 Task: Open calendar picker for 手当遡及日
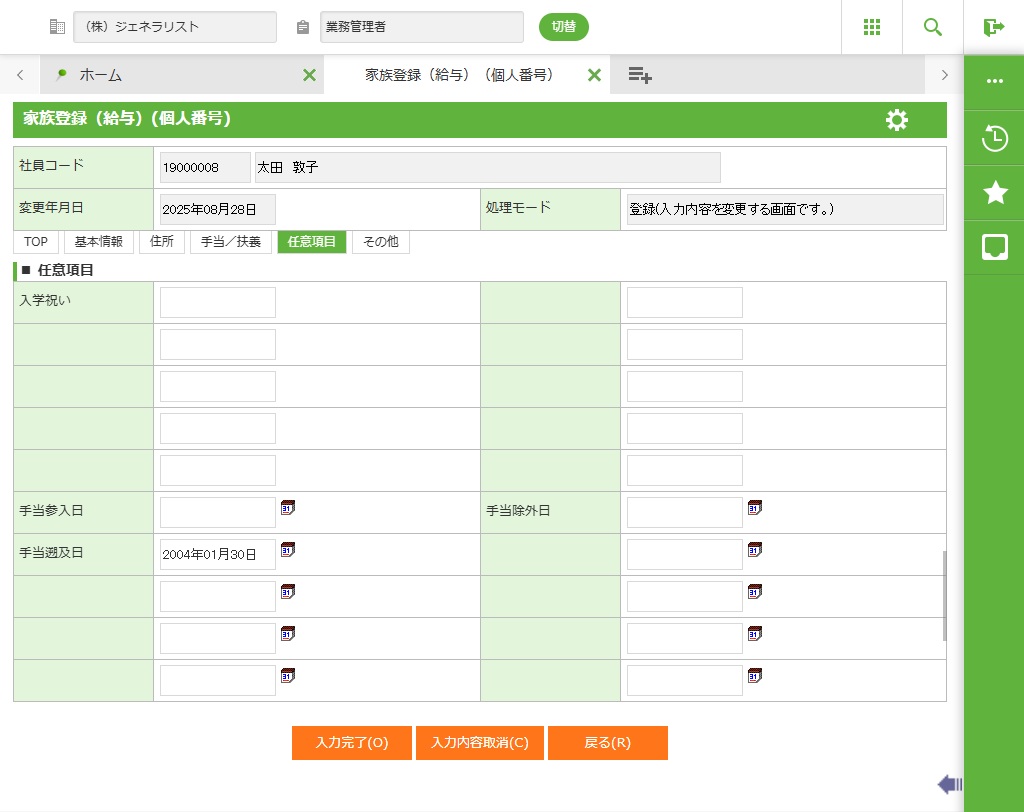(x=288, y=550)
